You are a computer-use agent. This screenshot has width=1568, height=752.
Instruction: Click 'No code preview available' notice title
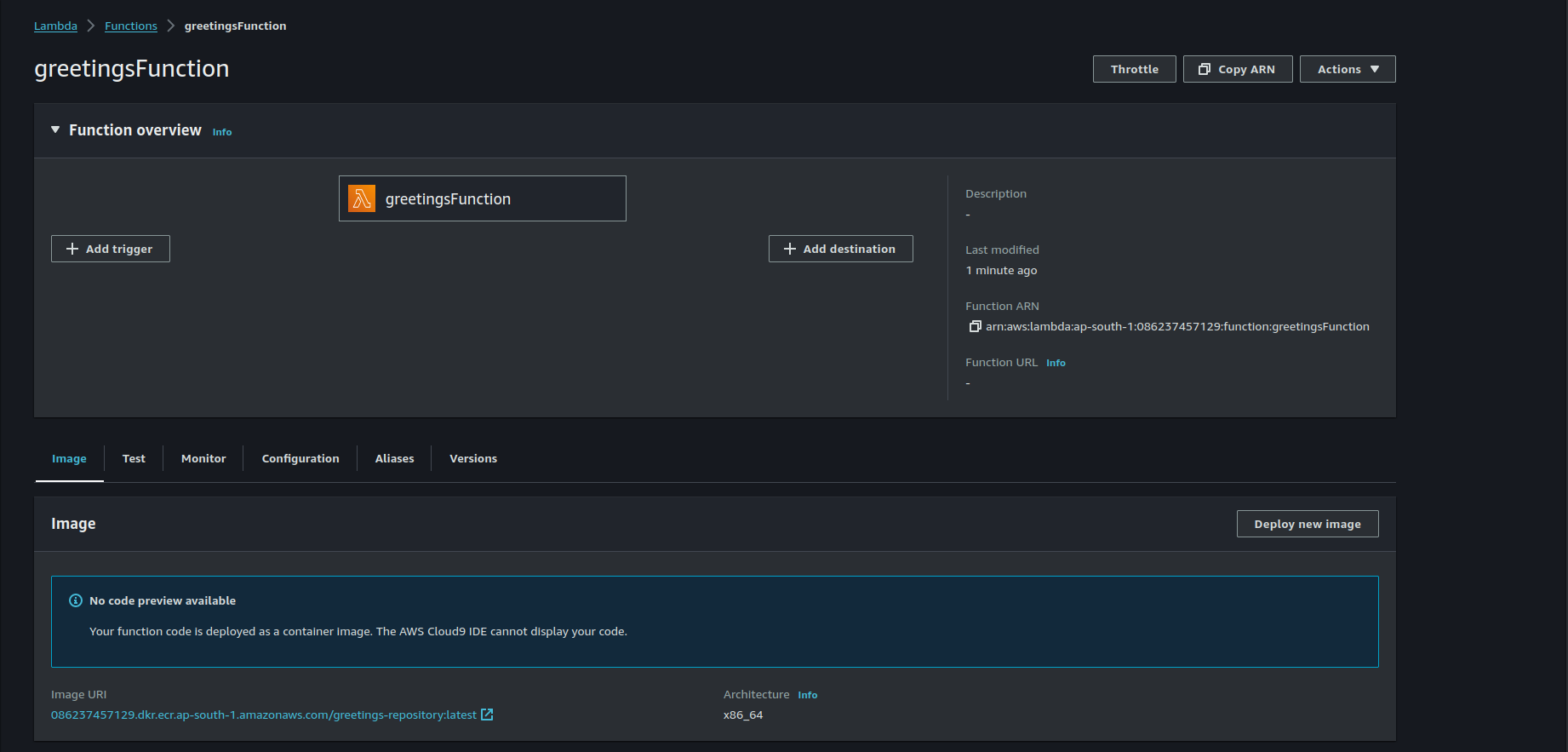163,600
